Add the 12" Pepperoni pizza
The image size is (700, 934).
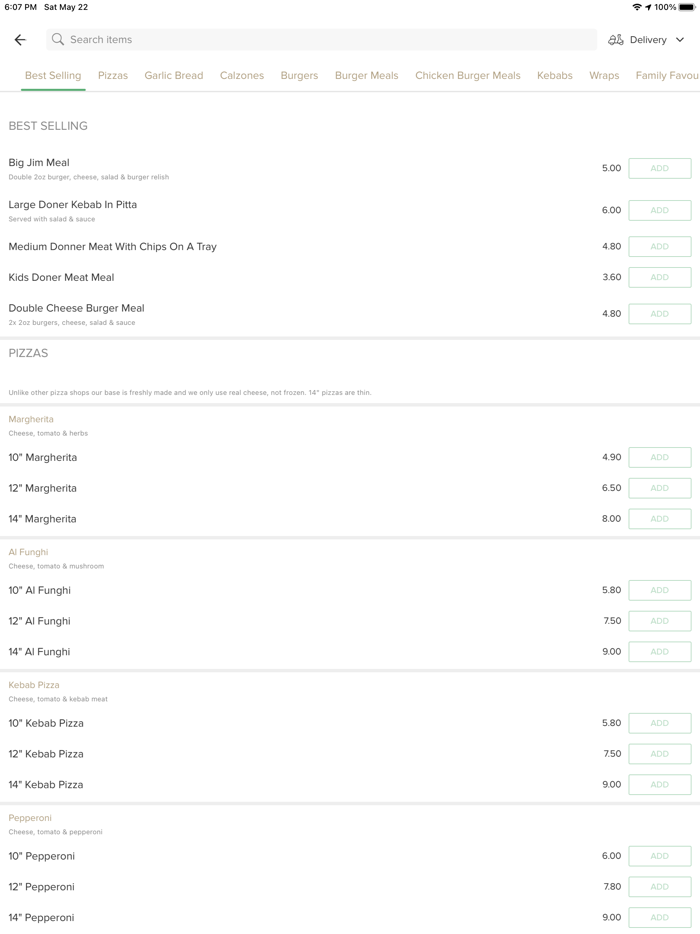(659, 887)
